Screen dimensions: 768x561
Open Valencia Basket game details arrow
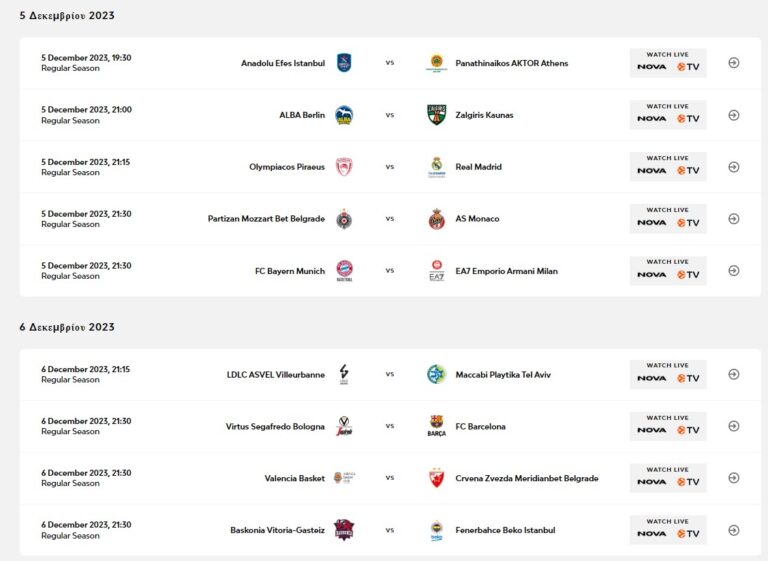pos(733,478)
